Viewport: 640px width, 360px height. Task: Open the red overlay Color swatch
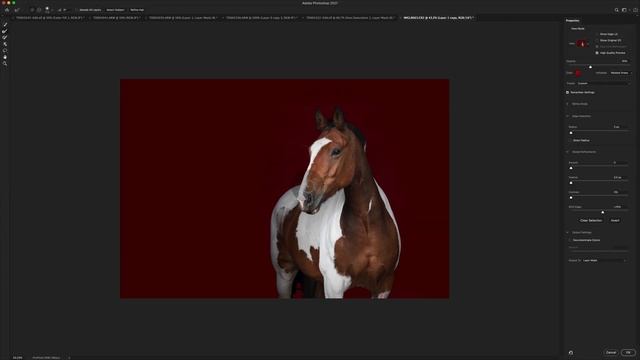click(578, 73)
